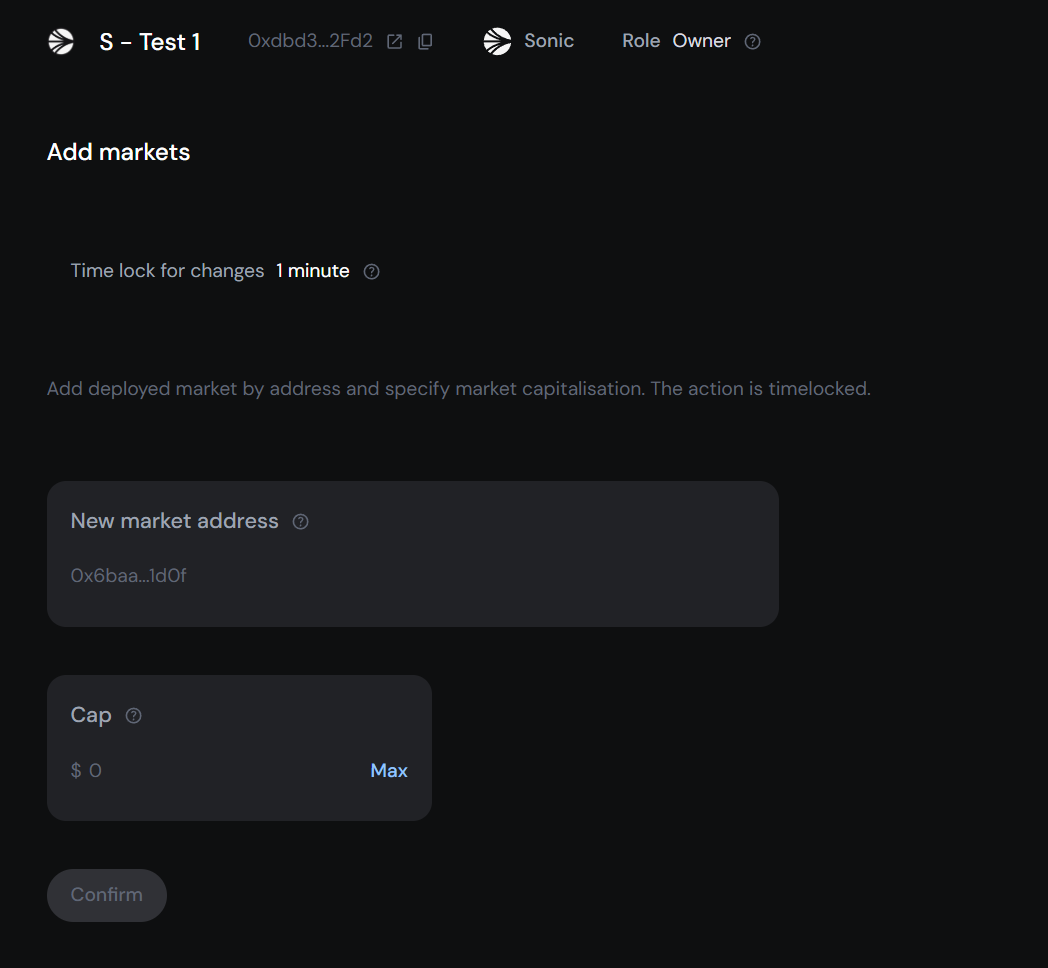Image resolution: width=1048 pixels, height=968 pixels.
Task: Click the vault logo icon
Action: click(x=60, y=41)
